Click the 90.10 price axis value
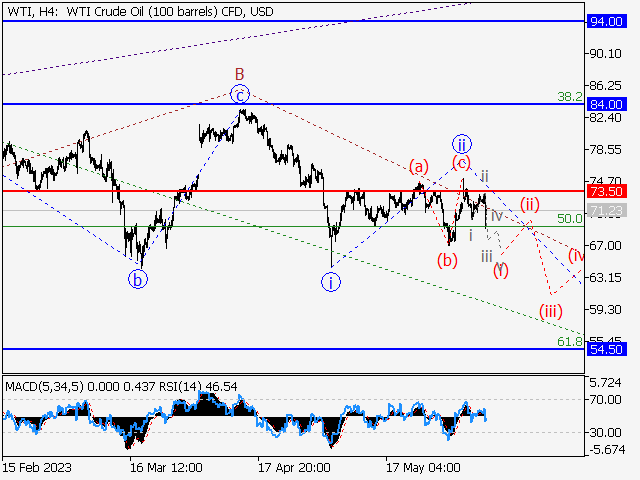The image size is (640, 480). [x=605, y=53]
